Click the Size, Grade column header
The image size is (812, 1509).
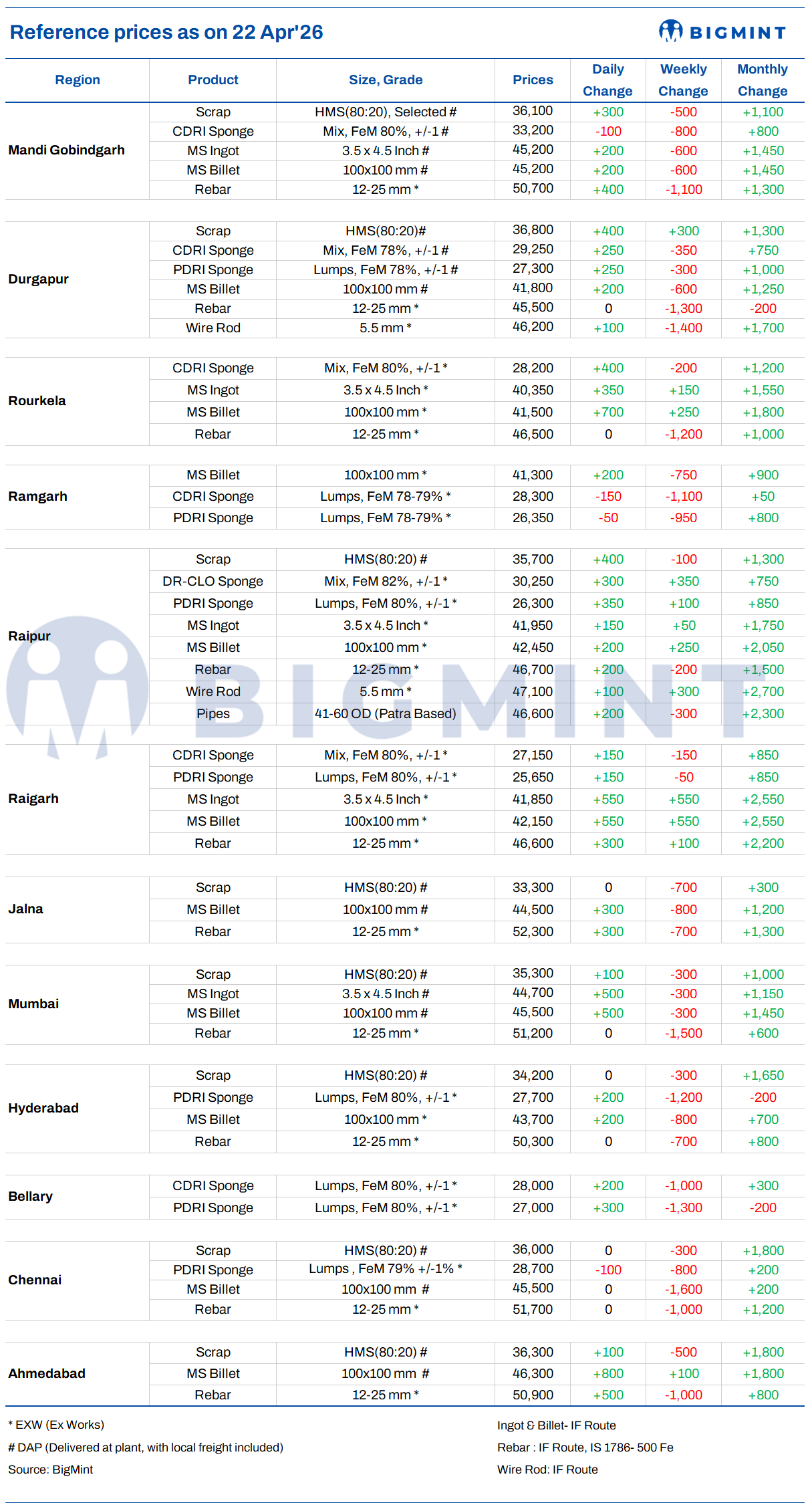(386, 80)
